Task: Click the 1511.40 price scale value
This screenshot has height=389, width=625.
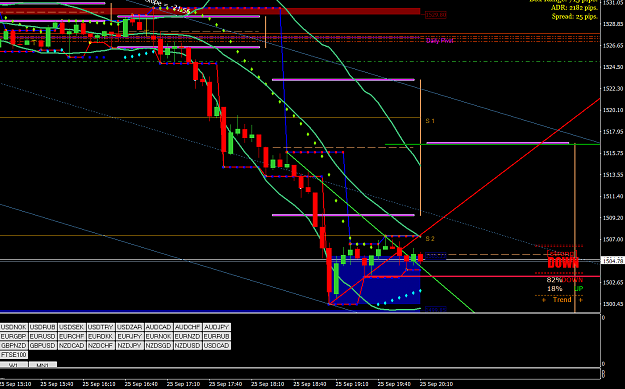Action: pos(613,196)
